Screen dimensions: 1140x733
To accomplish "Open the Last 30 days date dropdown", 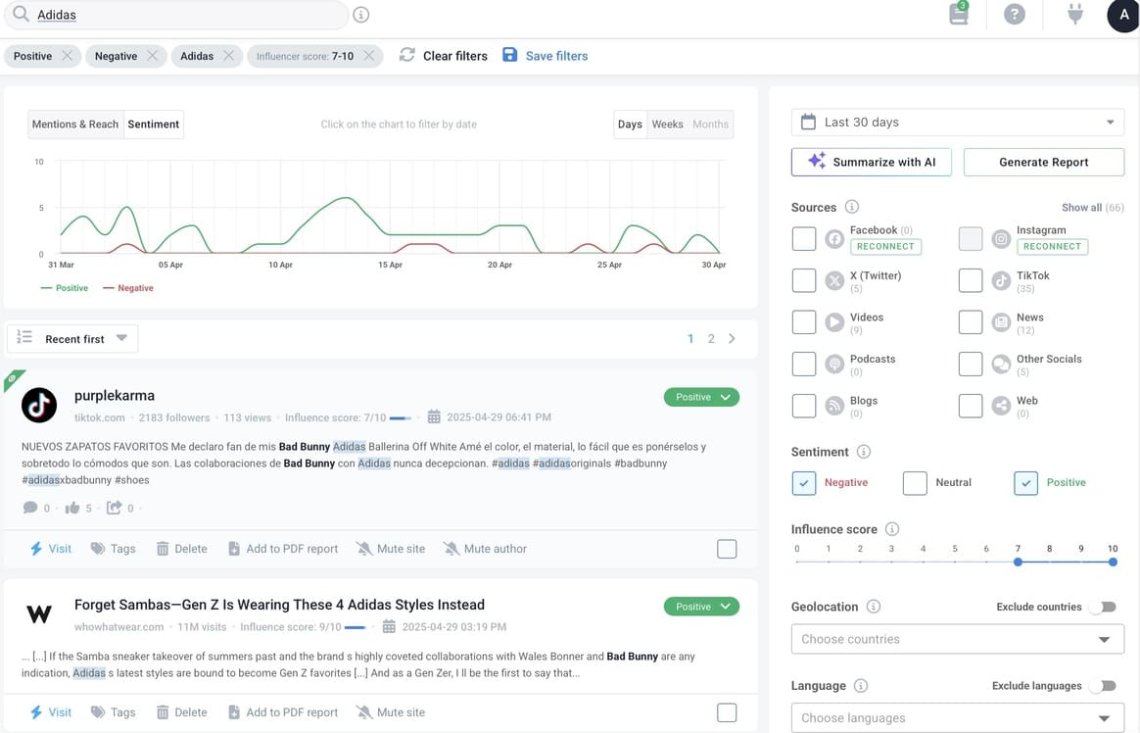I will 958,122.
